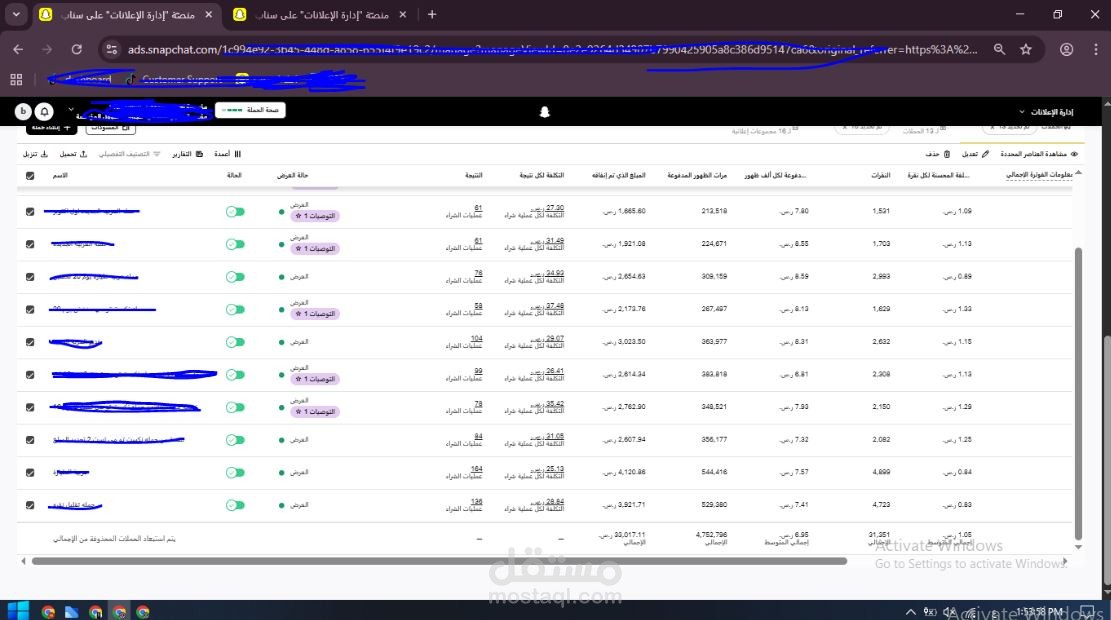Viewport: 1111px width, 620px height.
Task: Click the upload (تحميل) icon
Action: click(84, 154)
